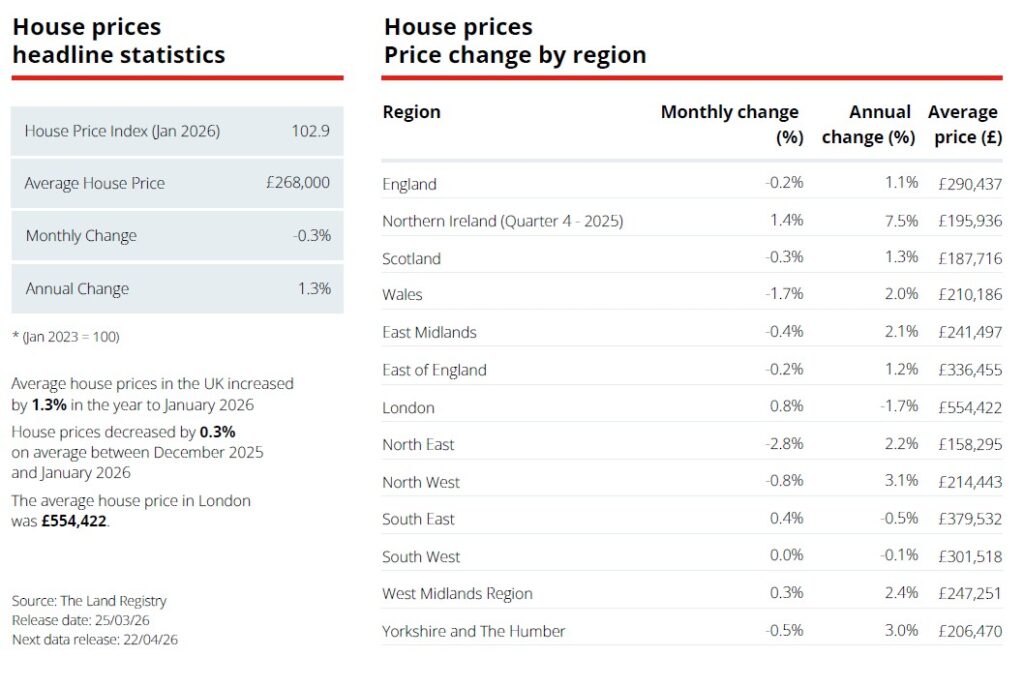Click North East monthly change -2.8%
1024x687 pixels.
pyautogui.click(x=782, y=444)
